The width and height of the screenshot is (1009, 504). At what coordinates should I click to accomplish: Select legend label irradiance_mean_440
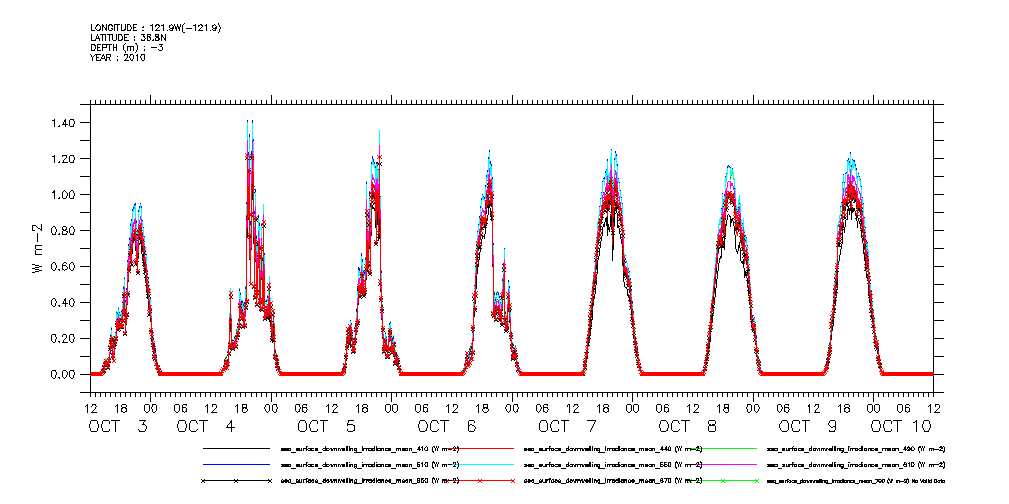(614, 448)
